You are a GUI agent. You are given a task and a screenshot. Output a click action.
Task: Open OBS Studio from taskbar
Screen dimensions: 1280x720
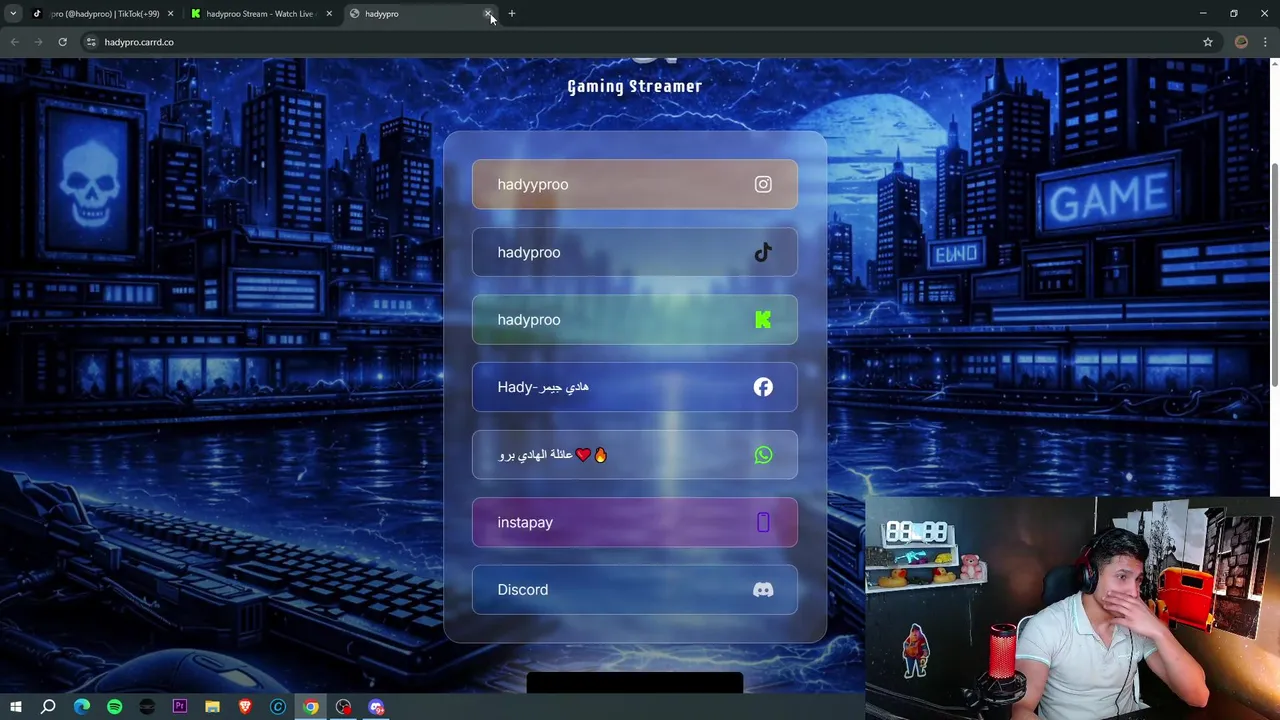(344, 707)
